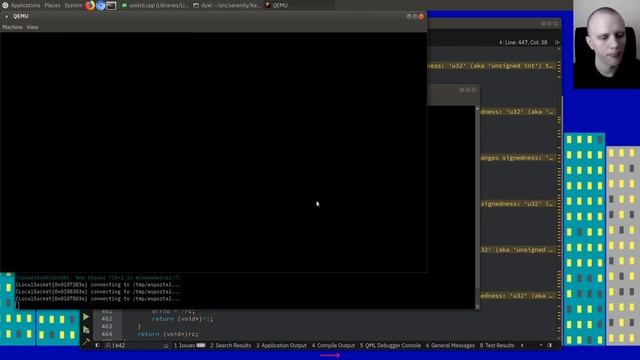Open the QEMU View menu
This screenshot has height=360, width=640.
tap(32, 27)
